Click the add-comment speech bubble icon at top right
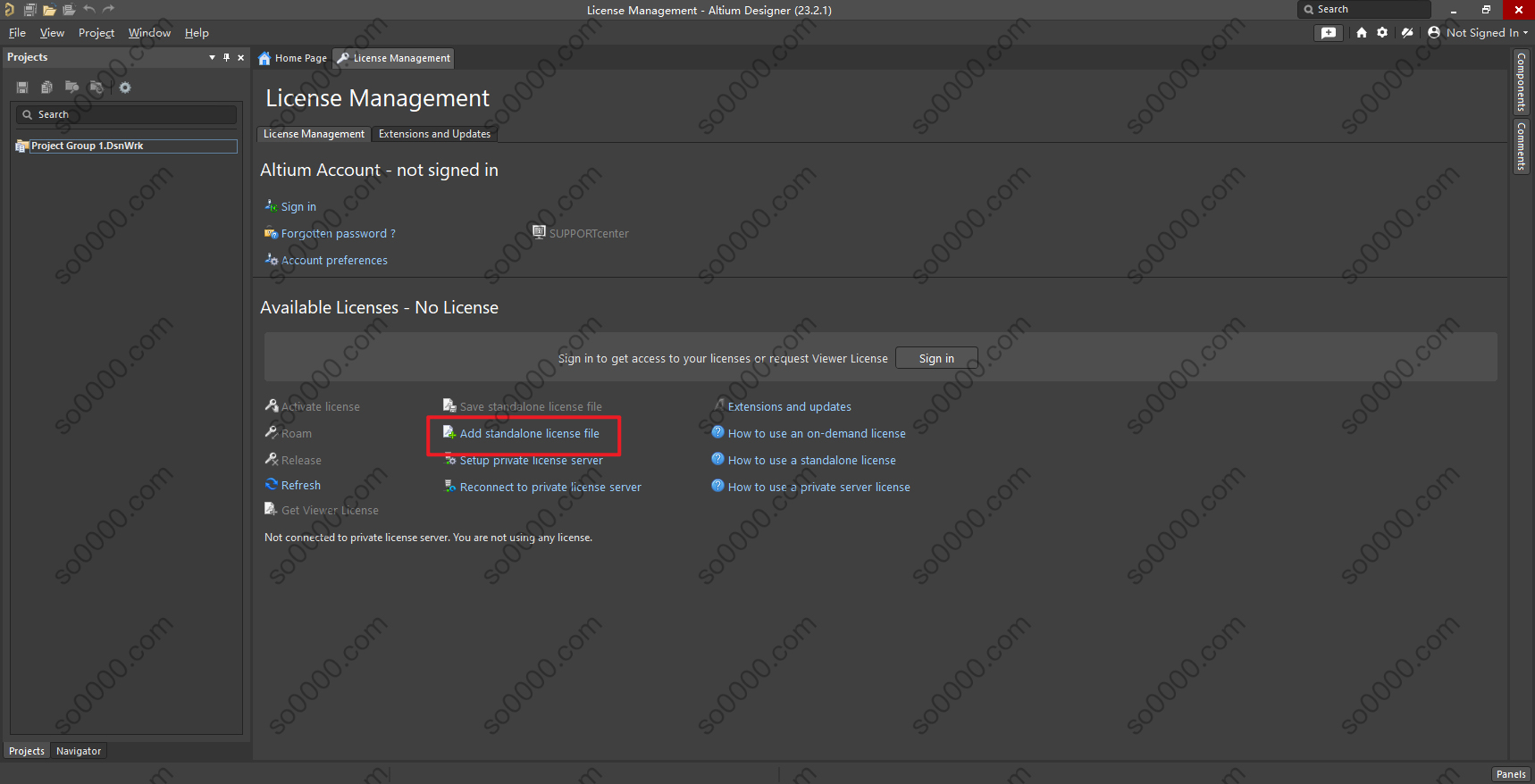The image size is (1535, 784). click(1329, 32)
